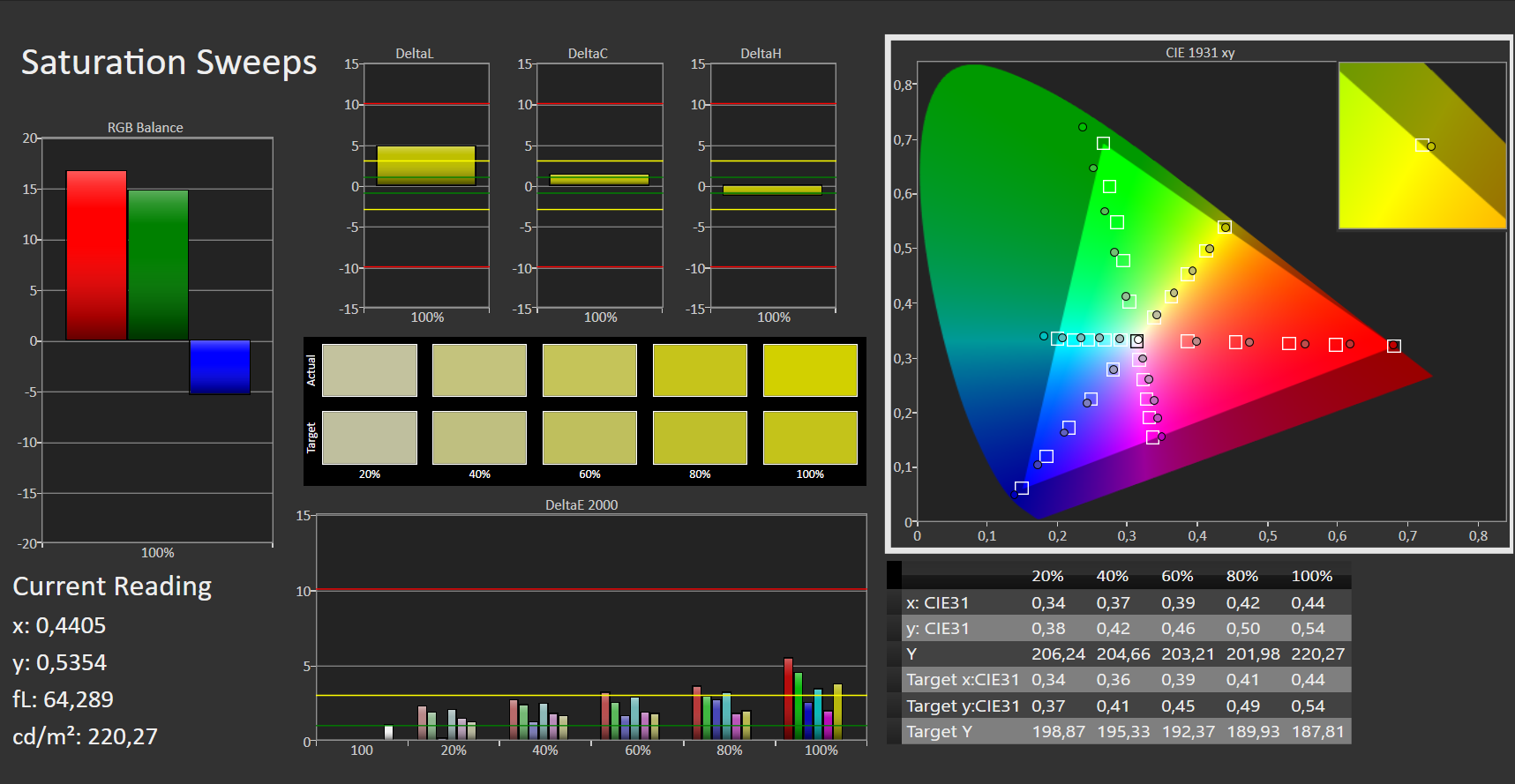Click the blue bar in RGB Balance

[x=220, y=367]
